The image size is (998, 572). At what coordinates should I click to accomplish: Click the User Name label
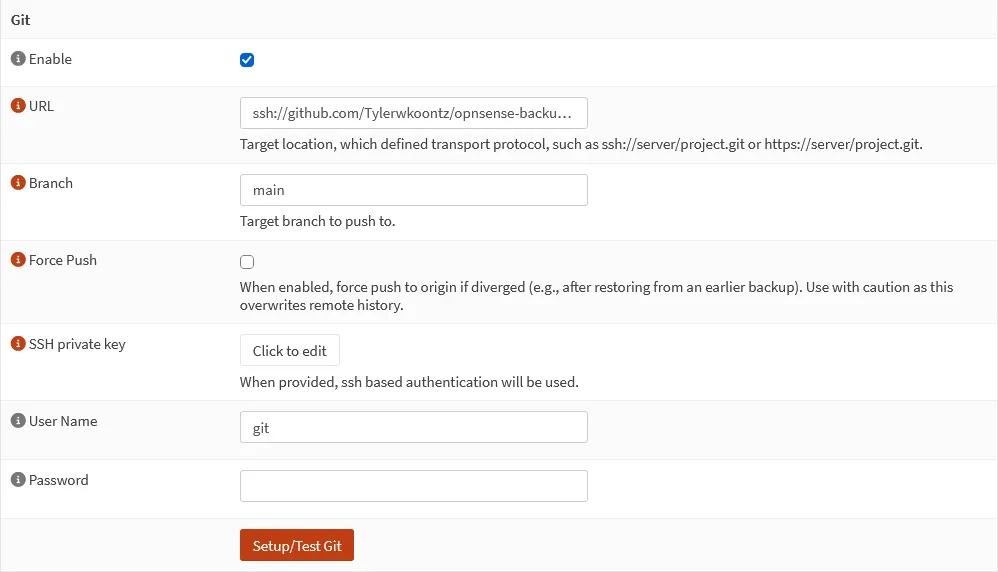(x=63, y=421)
